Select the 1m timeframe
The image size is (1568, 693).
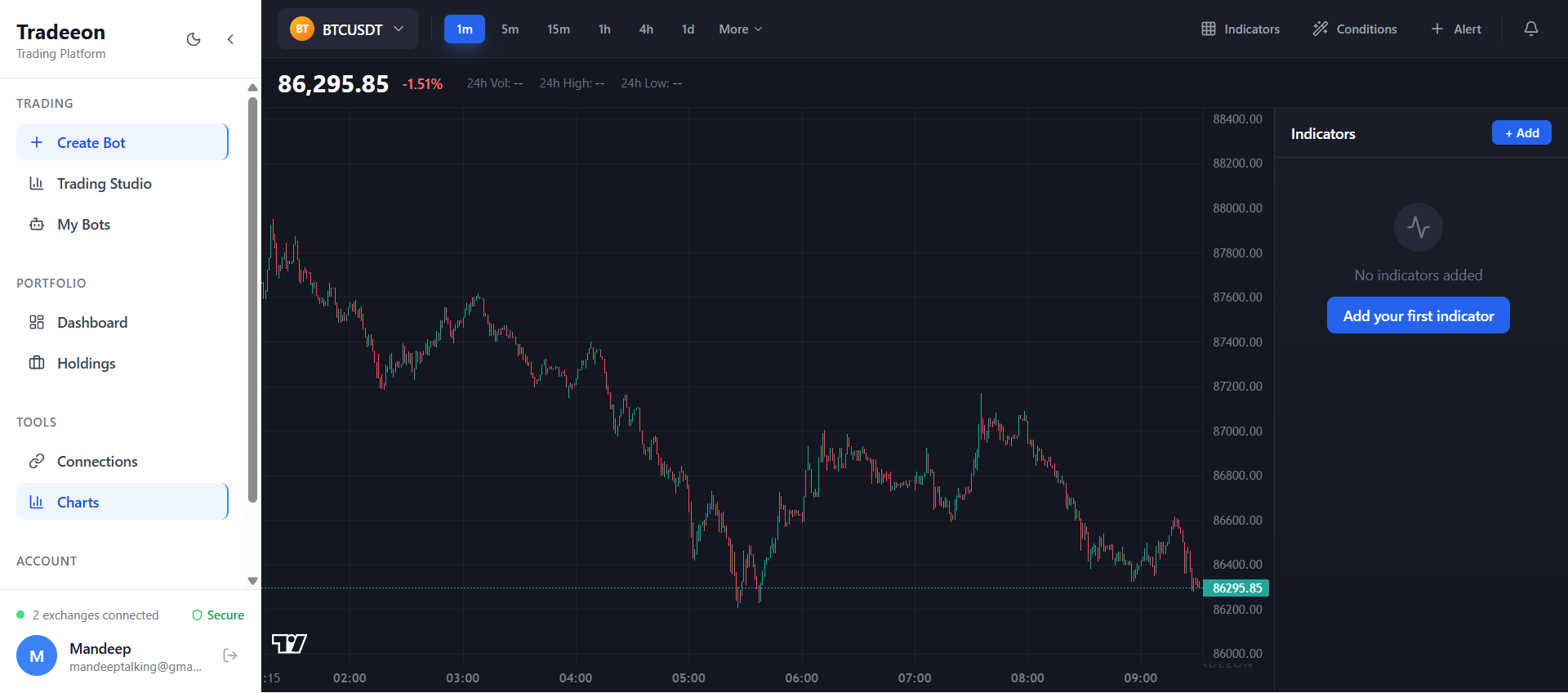(465, 29)
